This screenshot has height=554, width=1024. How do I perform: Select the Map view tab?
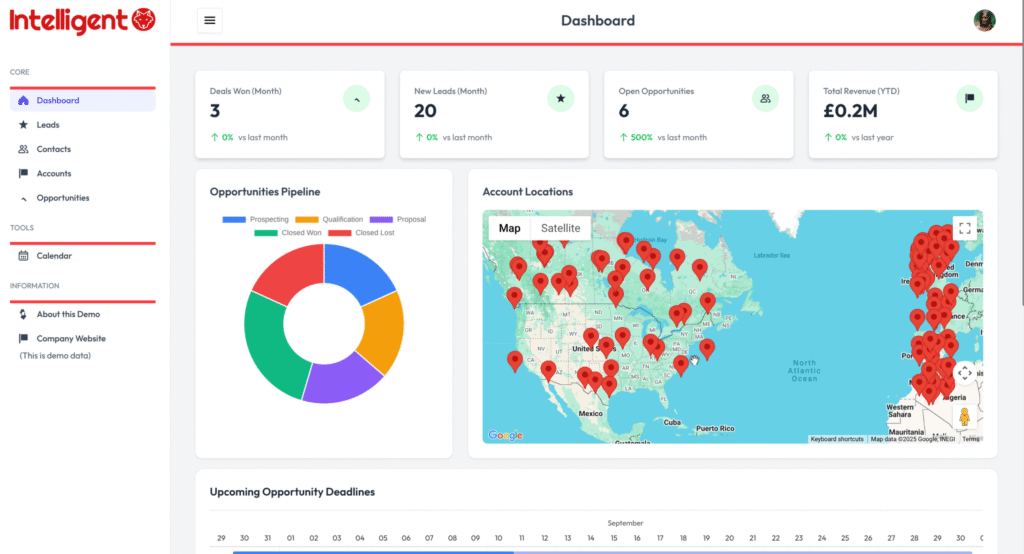510,228
